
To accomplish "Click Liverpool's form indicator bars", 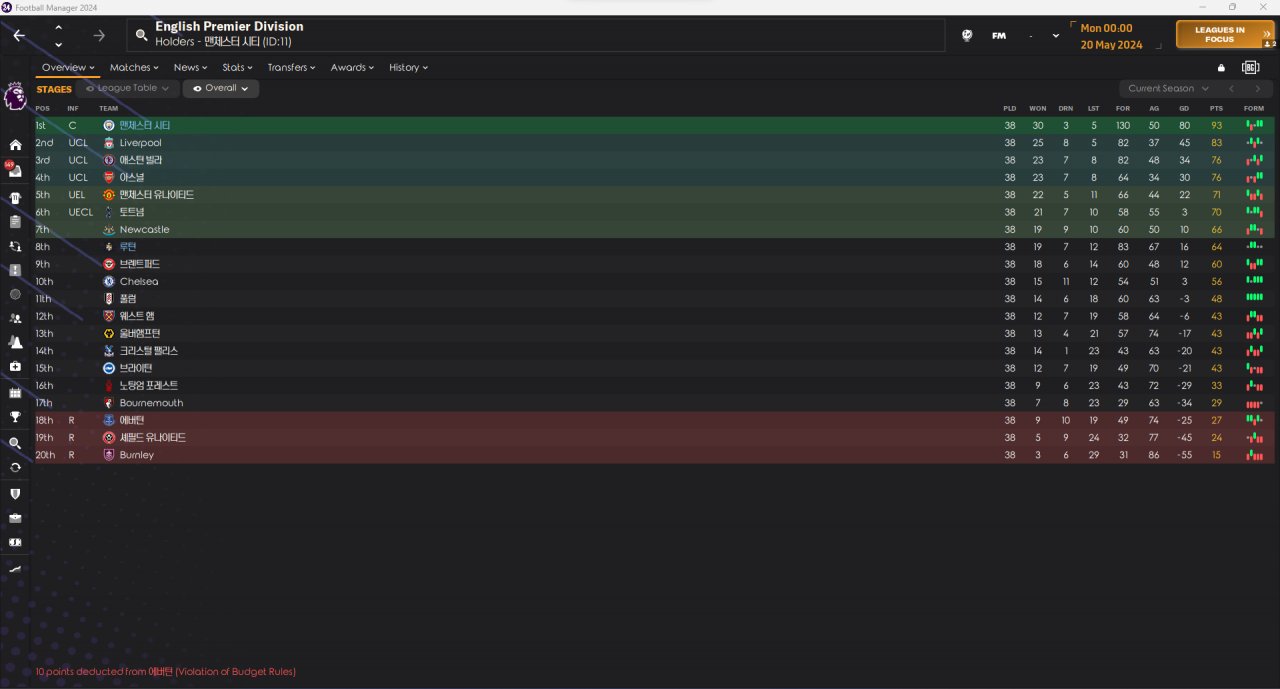I will (1254, 143).
